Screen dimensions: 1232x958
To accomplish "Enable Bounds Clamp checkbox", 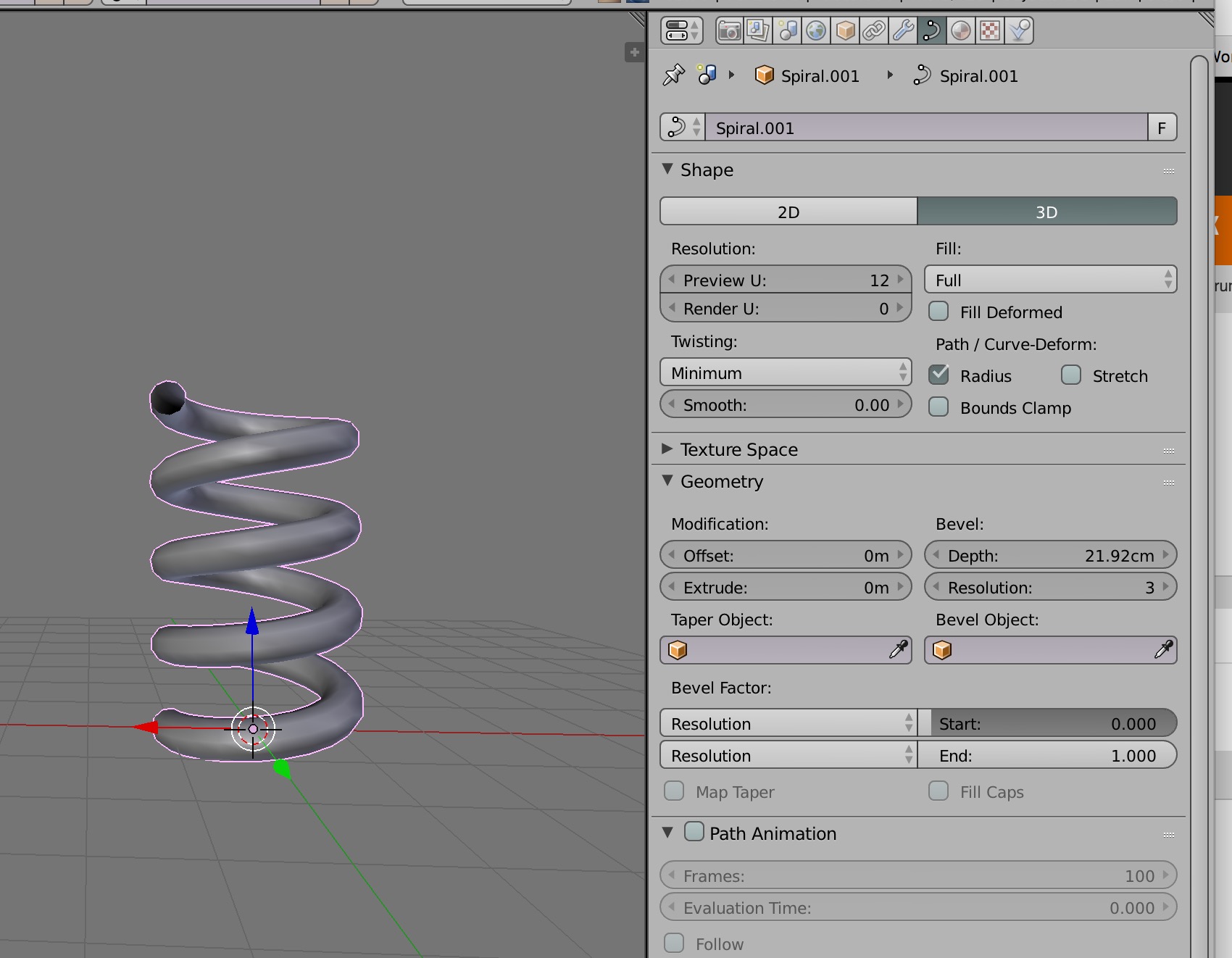I will pyautogui.click(x=938, y=407).
